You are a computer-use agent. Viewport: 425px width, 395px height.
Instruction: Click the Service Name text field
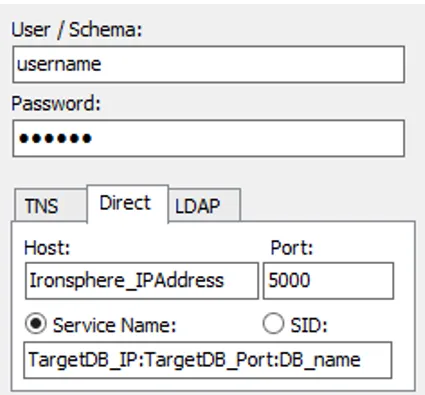tap(207, 360)
